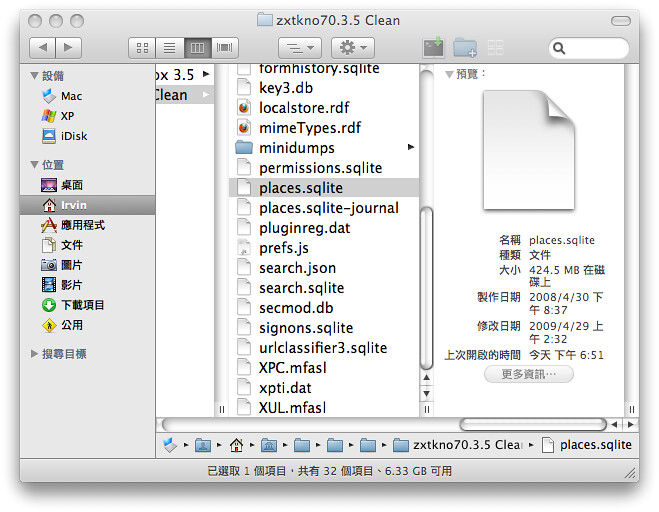Viewport: 659px width, 512px height.
Task: Select the Irvin home folder
Action: [x=87, y=205]
